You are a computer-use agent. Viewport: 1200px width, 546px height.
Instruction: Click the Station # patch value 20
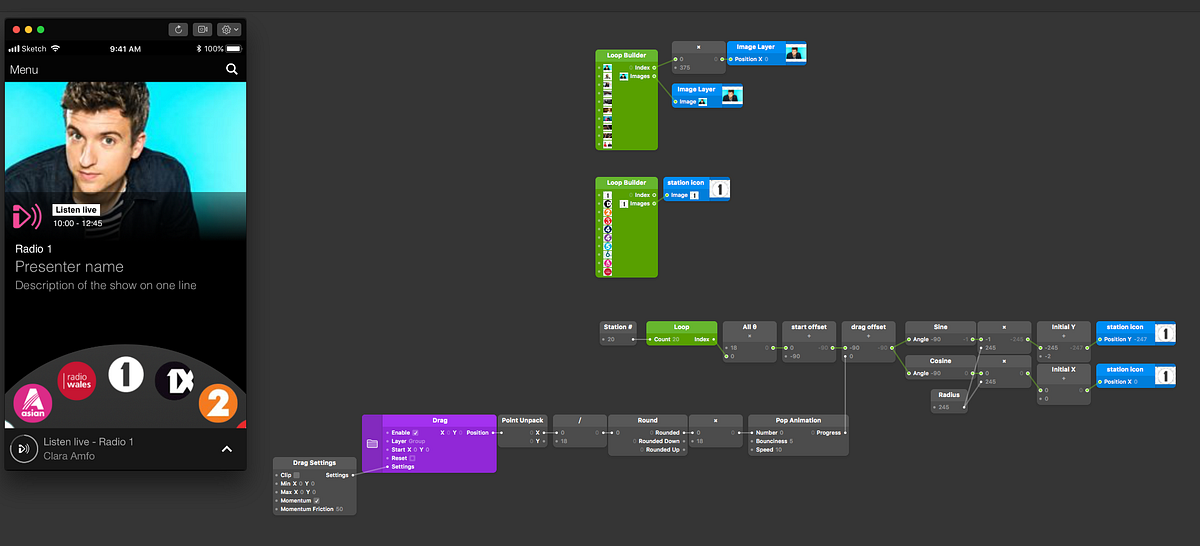pyautogui.click(x=611, y=339)
